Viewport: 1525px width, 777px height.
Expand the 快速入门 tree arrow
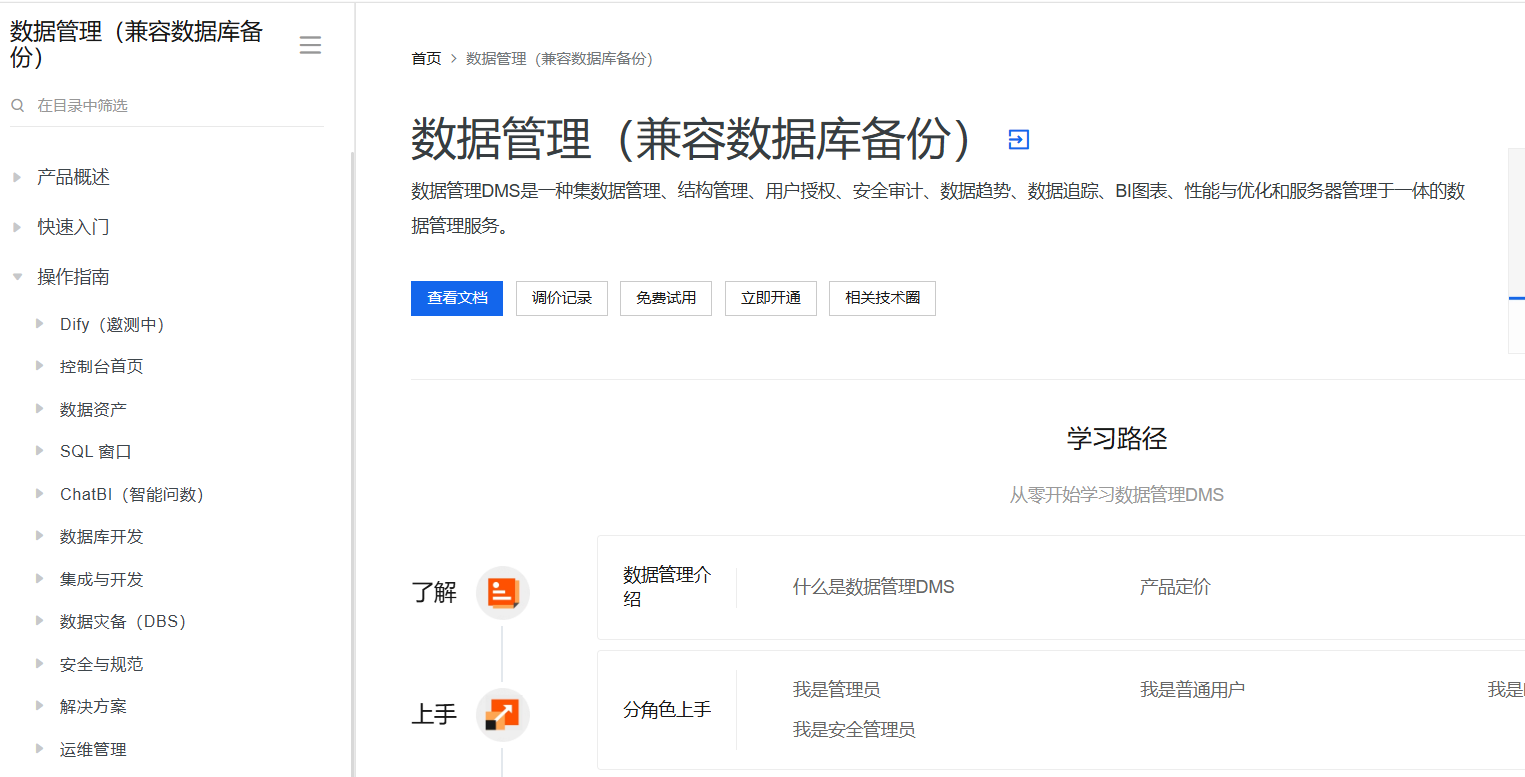pyautogui.click(x=17, y=227)
